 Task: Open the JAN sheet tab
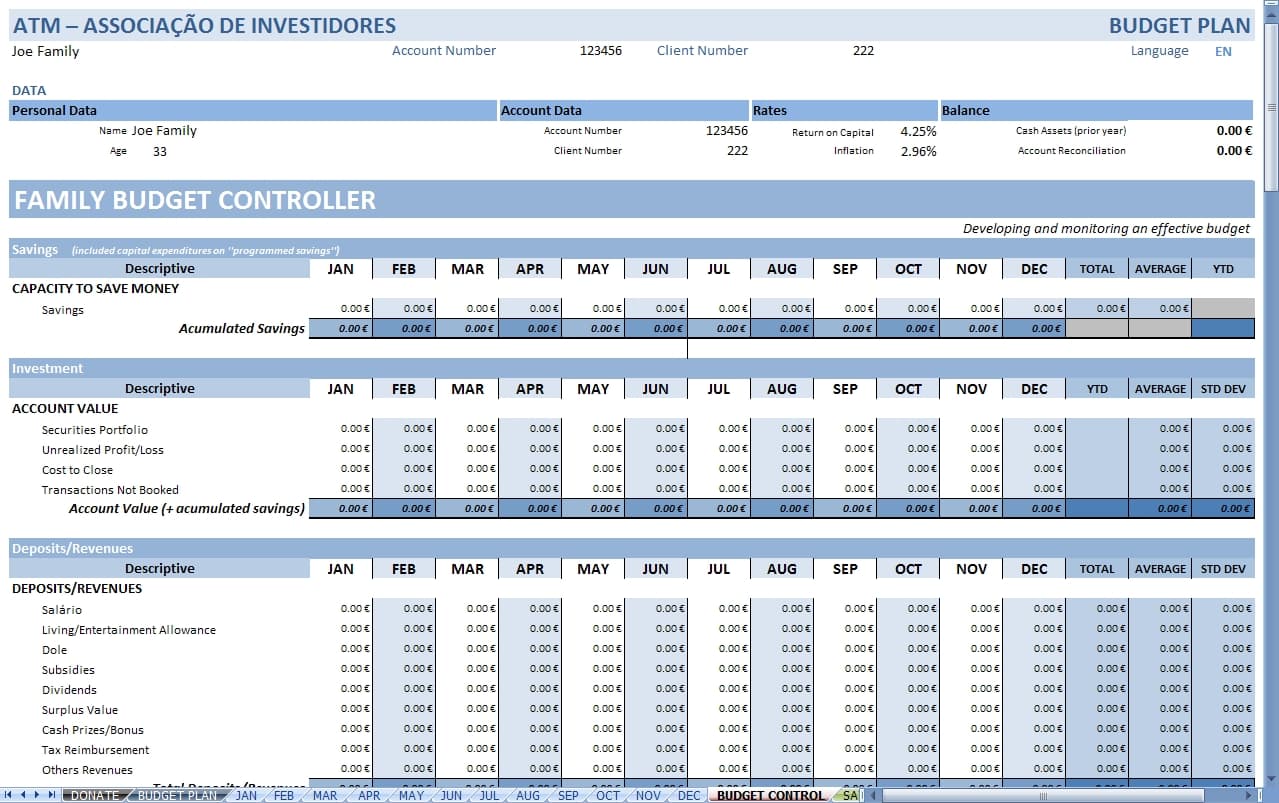pyautogui.click(x=246, y=795)
